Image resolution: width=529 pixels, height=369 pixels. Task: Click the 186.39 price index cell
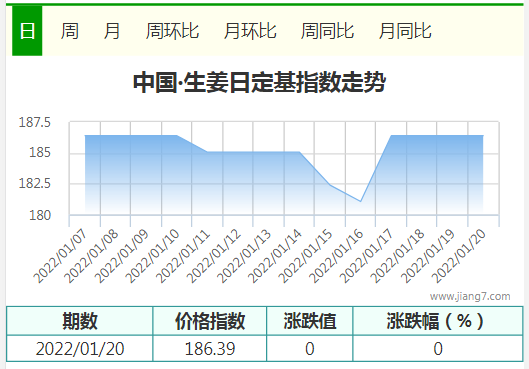point(210,348)
